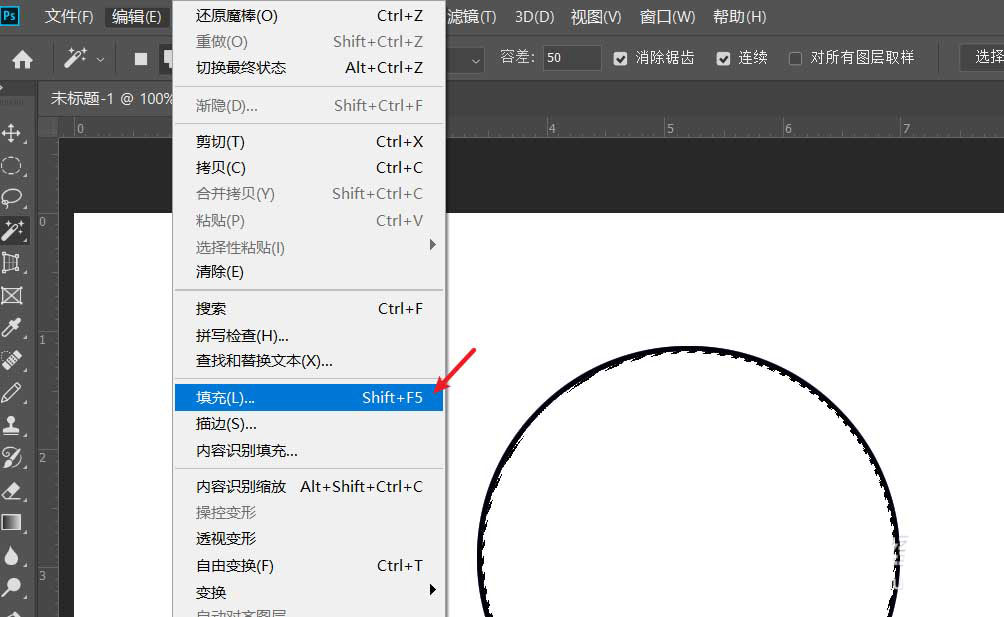Open the 视图(V) menu

coord(596,17)
